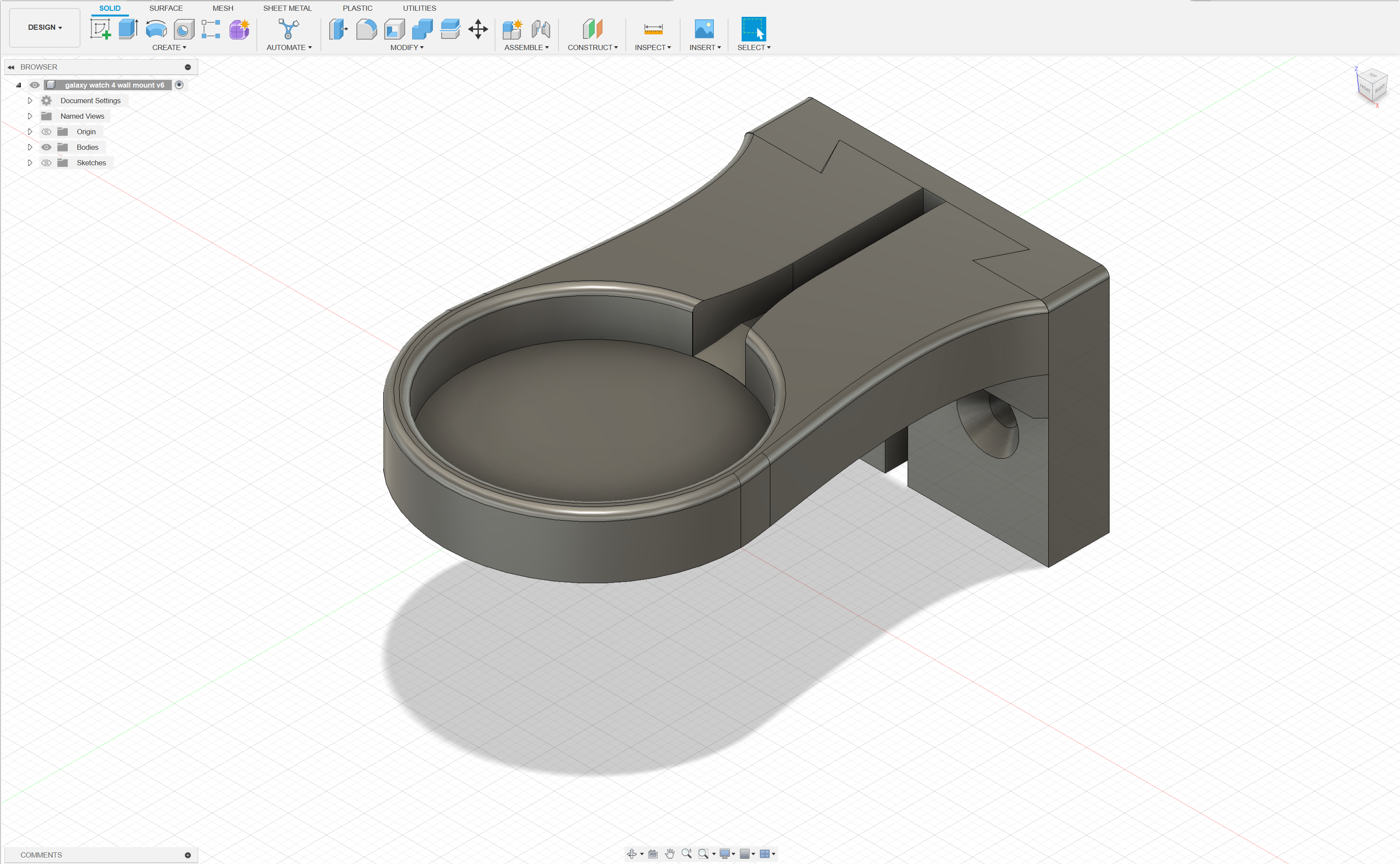The width and height of the screenshot is (1400, 864).
Task: Select the Zoom Window tool
Action: (x=703, y=854)
